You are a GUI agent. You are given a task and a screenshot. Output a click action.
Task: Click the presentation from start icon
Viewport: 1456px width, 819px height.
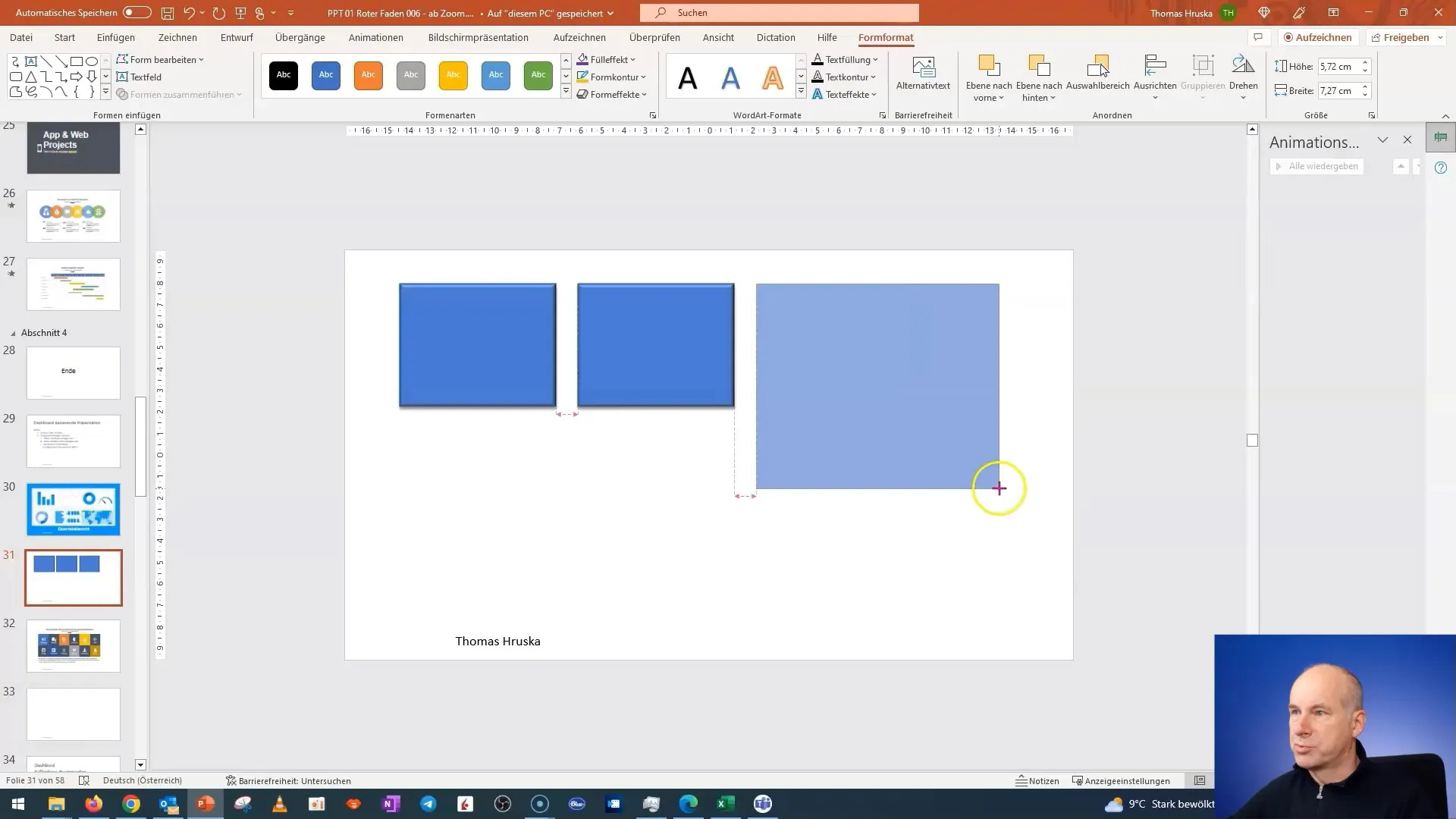241,13
